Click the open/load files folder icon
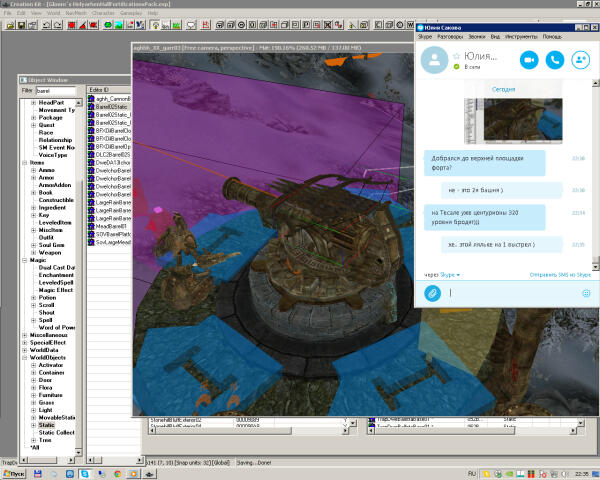The image size is (600, 480). coord(10,25)
